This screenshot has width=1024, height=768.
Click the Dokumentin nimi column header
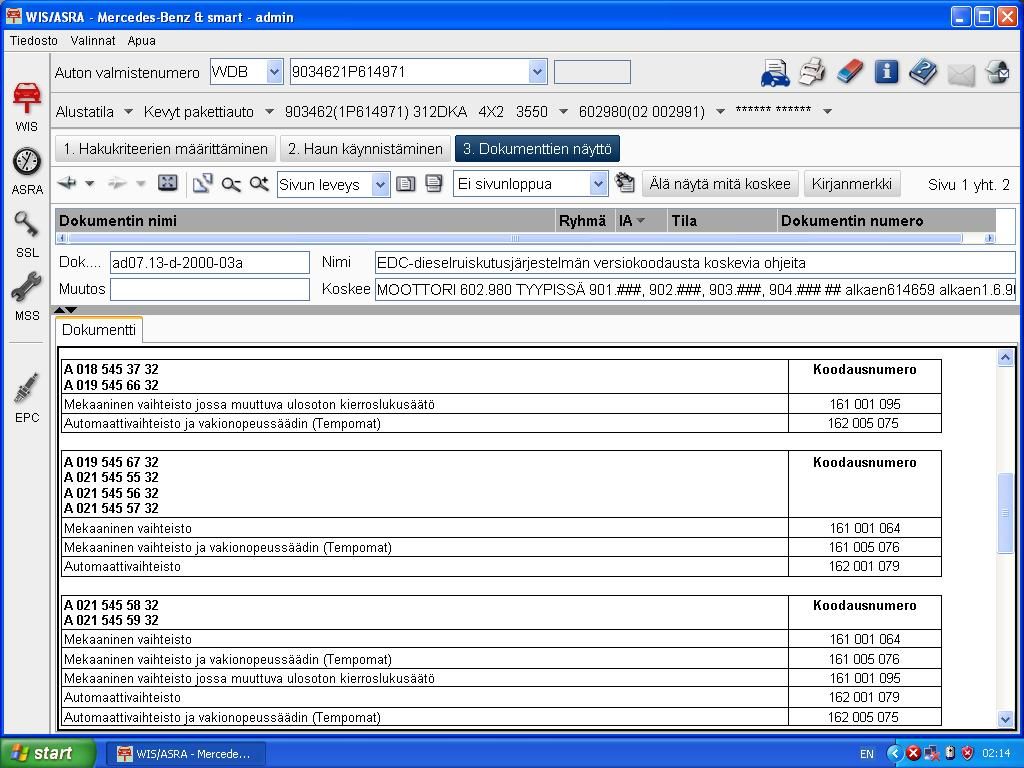[x=306, y=221]
